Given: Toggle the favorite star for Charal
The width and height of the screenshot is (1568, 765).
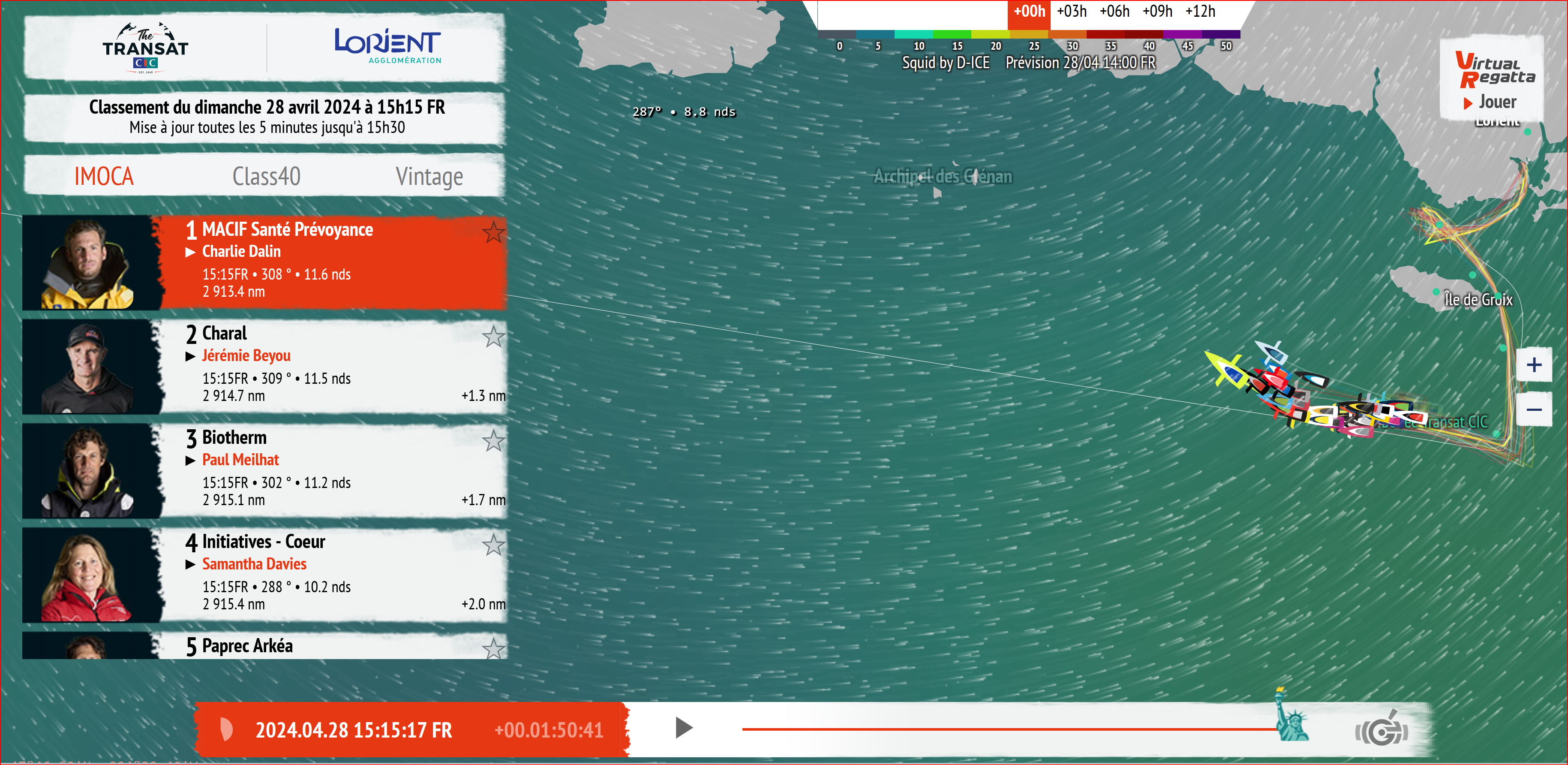Looking at the screenshot, I should click(494, 336).
